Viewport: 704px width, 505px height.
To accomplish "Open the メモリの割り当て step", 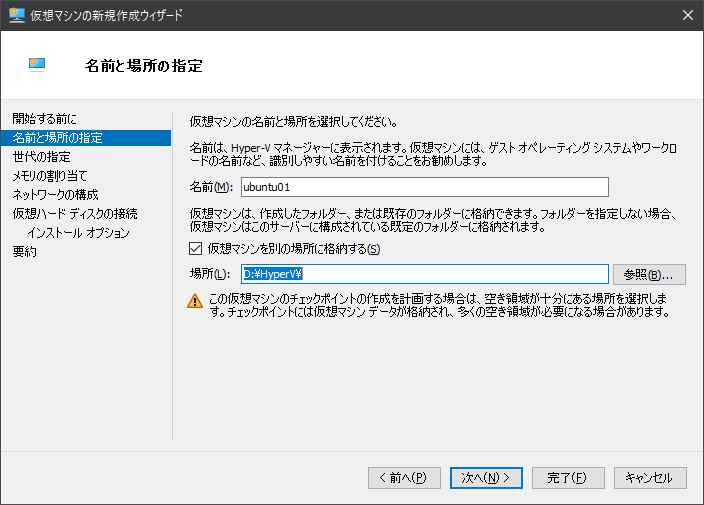I will click(50, 176).
